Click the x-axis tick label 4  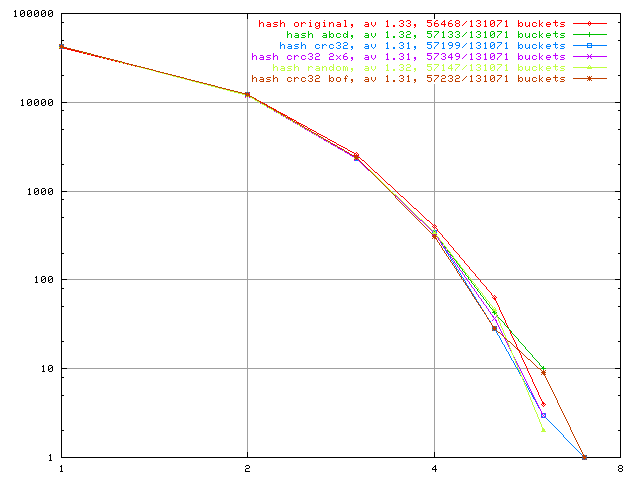tap(434, 467)
